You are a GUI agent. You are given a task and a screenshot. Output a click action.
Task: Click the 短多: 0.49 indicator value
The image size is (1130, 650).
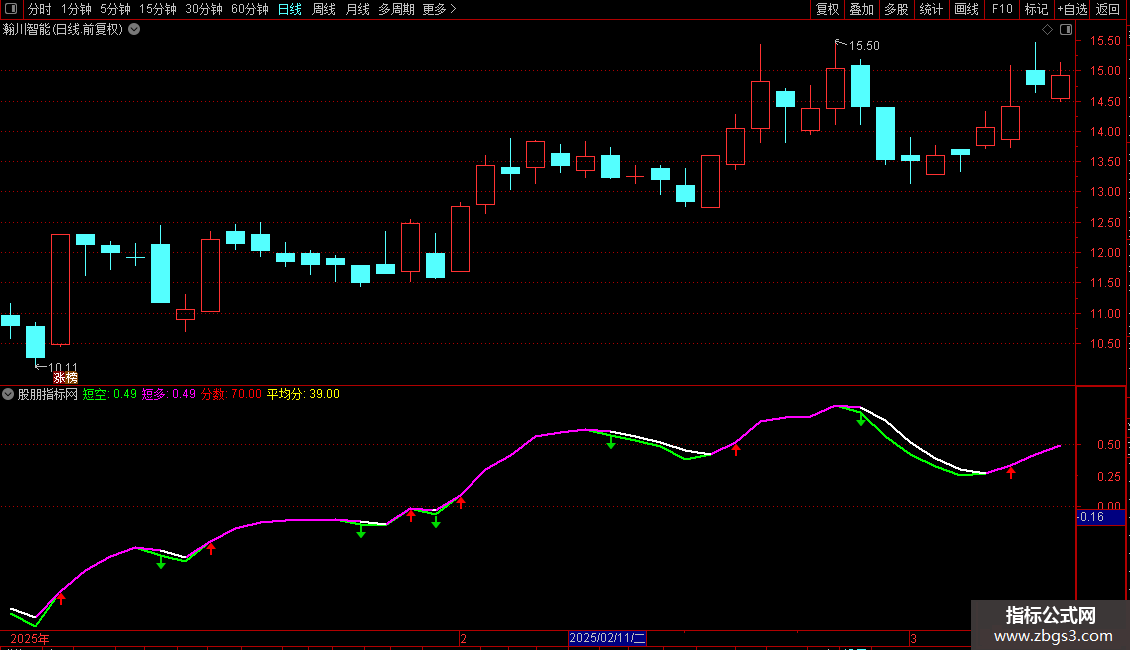[169, 394]
